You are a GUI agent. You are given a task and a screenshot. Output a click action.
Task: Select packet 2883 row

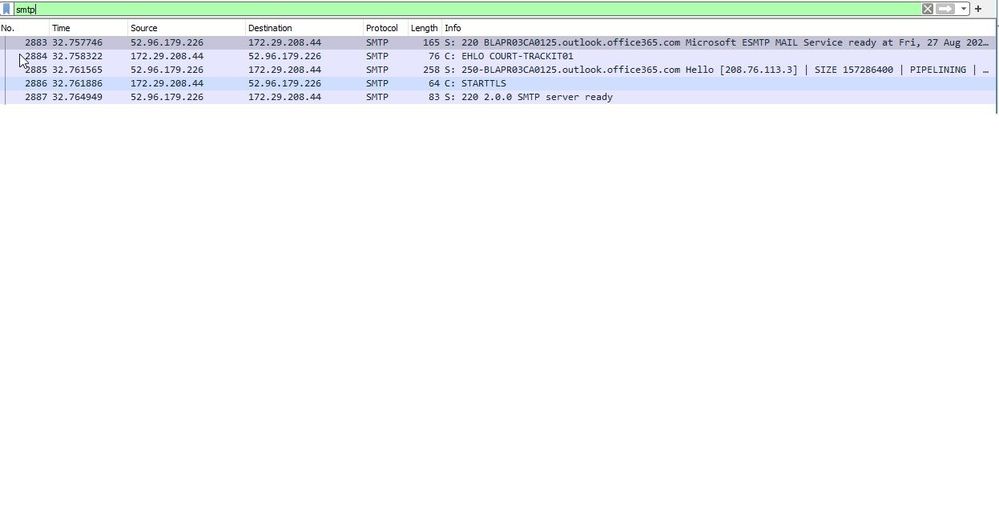pos(498,43)
